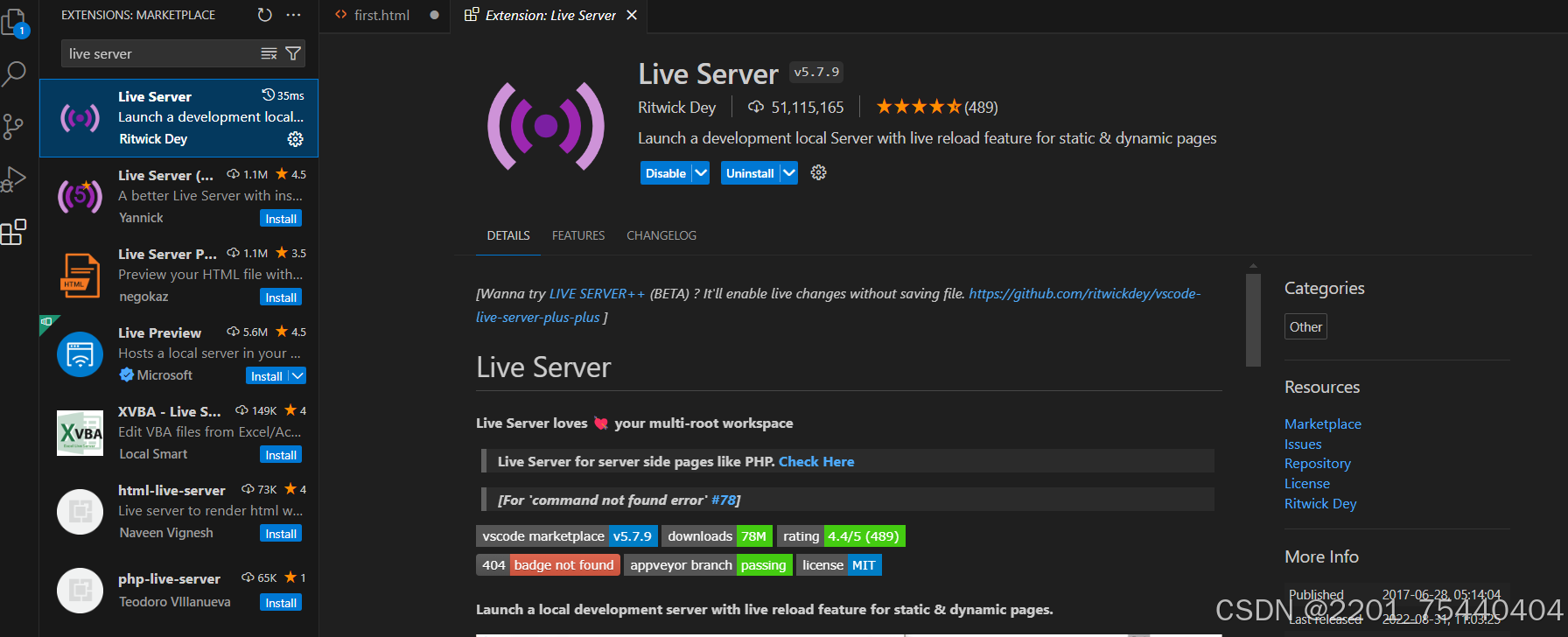
Task: Click the Microsoft verified publisher badge
Action: point(126,374)
